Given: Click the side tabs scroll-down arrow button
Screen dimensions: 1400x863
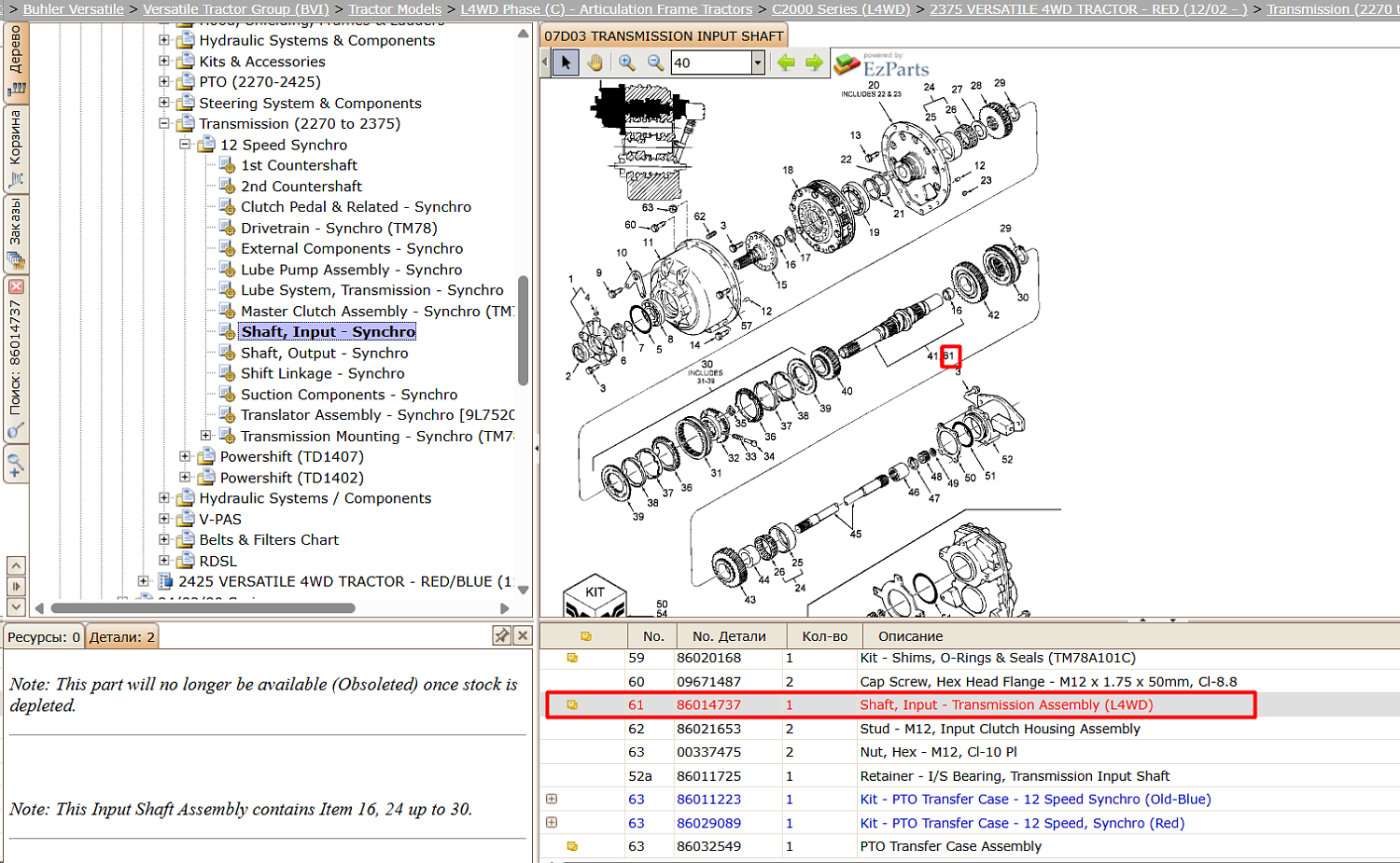Looking at the screenshot, I should coord(16,607).
